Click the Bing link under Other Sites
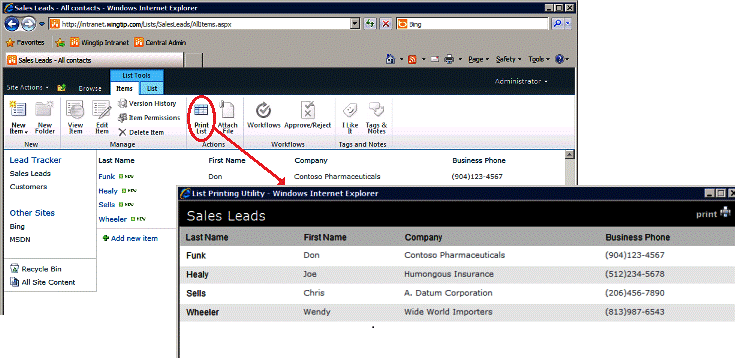Screen dimensions: 735x364 17,226
